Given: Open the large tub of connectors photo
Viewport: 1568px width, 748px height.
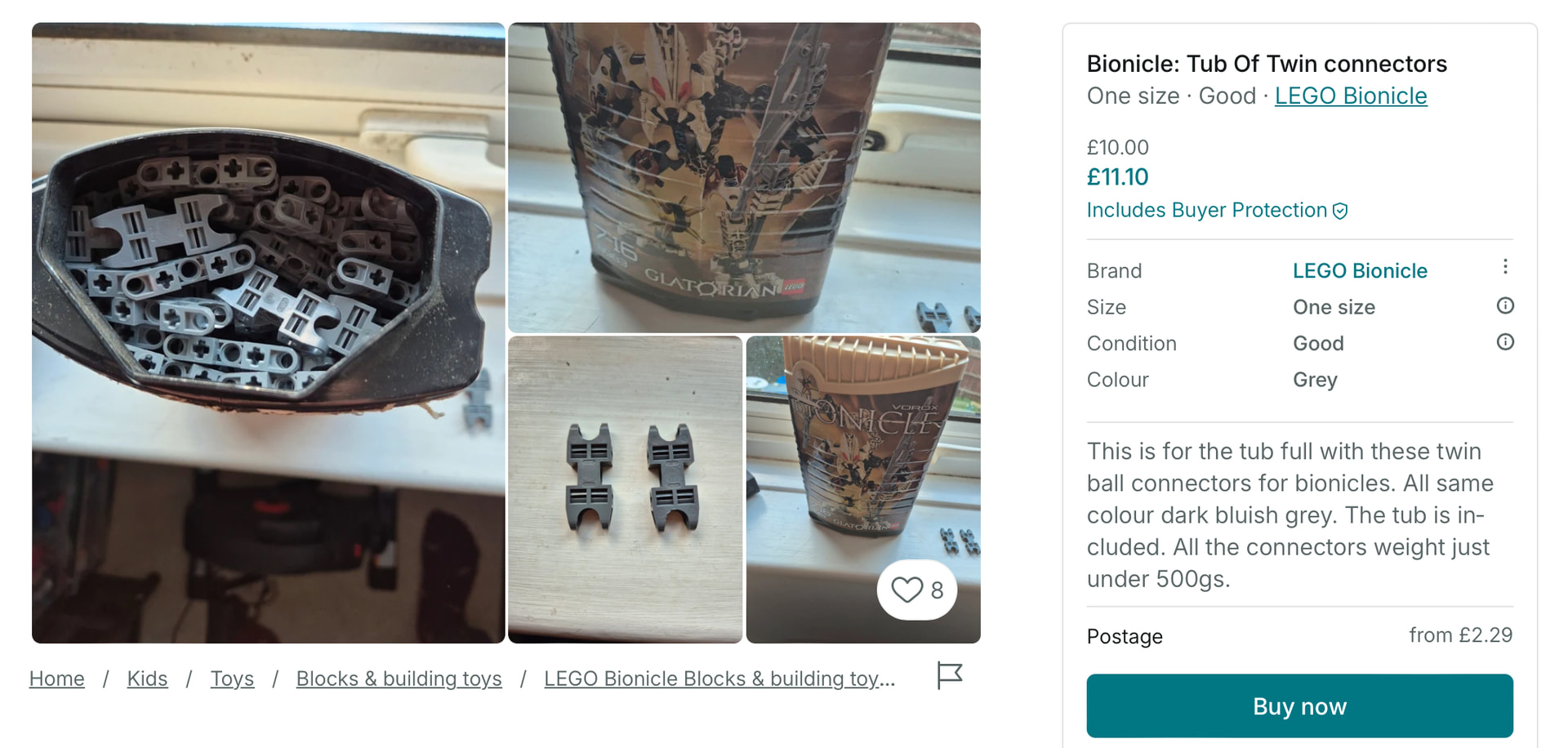Looking at the screenshot, I should point(268,332).
